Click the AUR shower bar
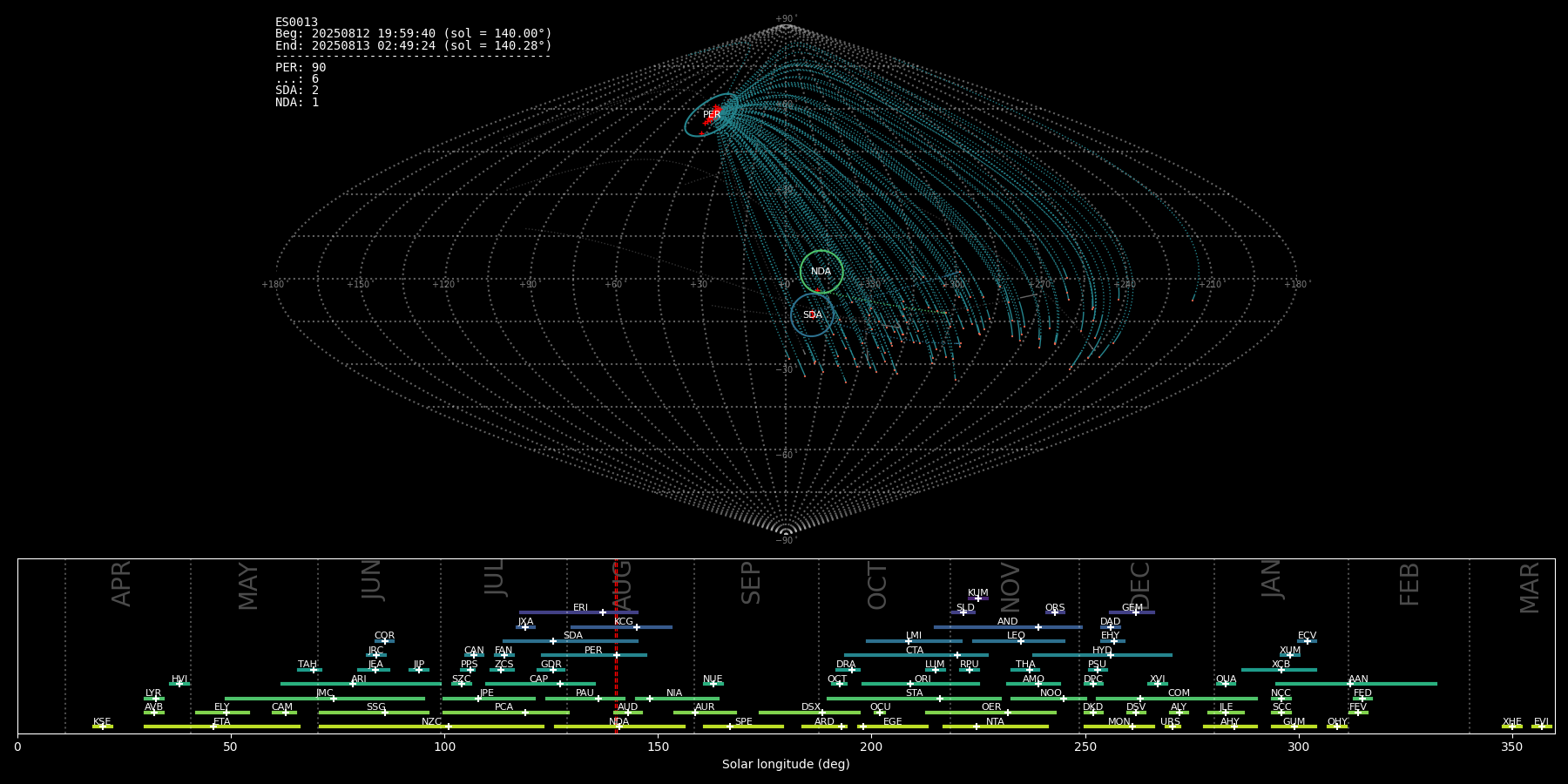 tap(705, 713)
